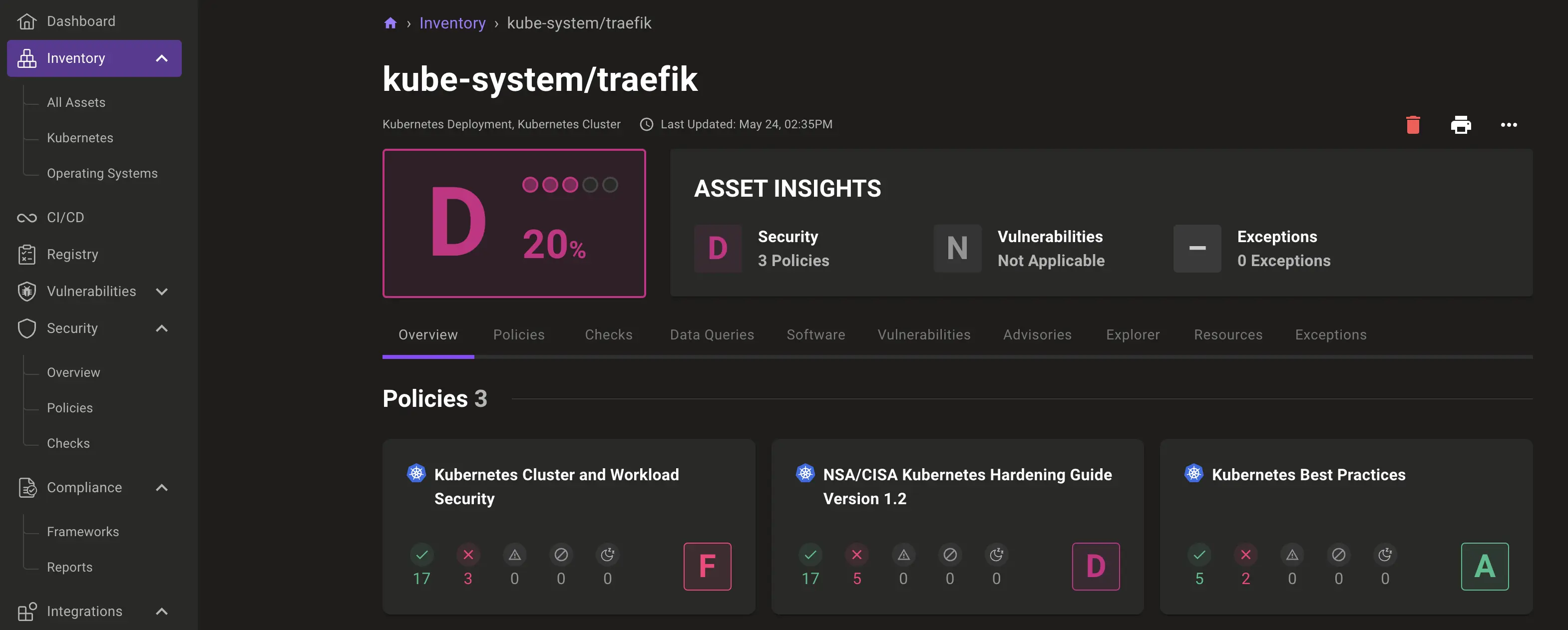The height and width of the screenshot is (630, 1568).
Task: Click warning triangle icon on NSA/CISA card
Action: click(x=903, y=555)
